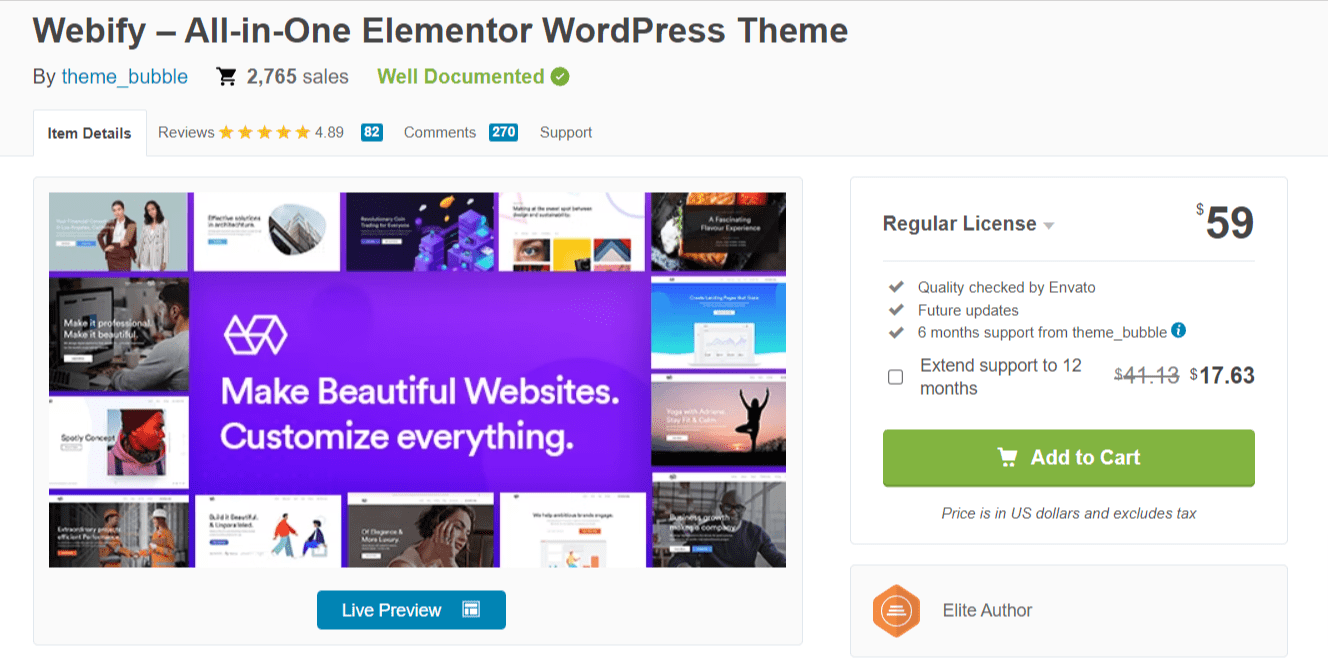Click the blue info icon about support
This screenshot has width=1328, height=668.
coord(1178,331)
